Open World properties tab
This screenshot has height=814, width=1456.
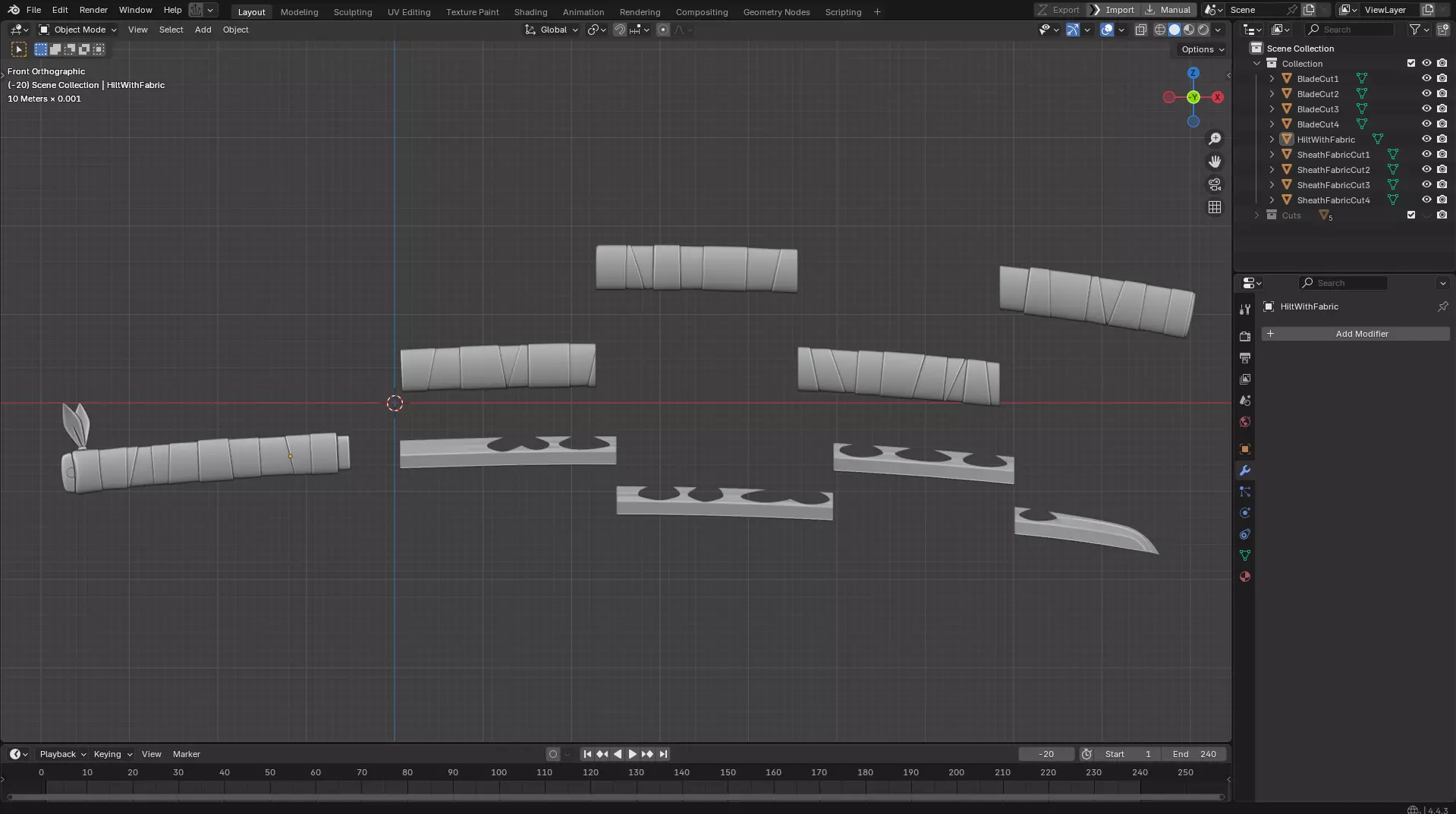coord(1245,422)
